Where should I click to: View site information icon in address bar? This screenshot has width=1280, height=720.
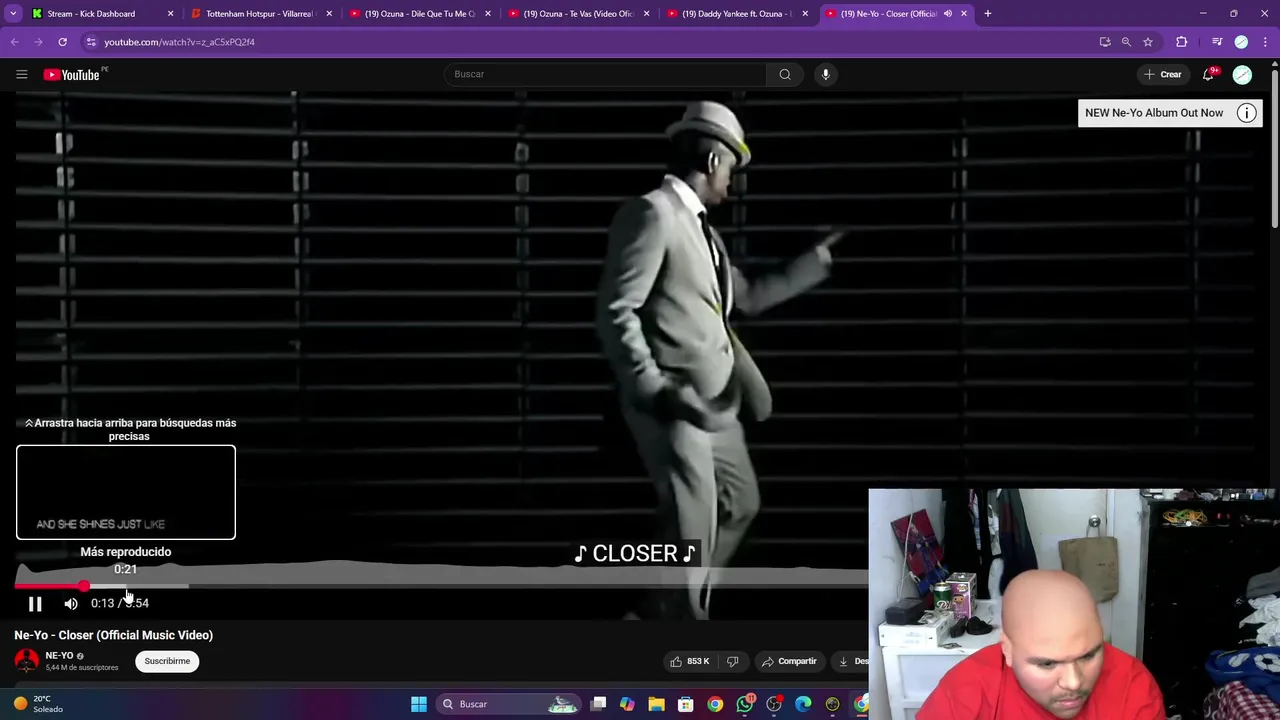coord(91,42)
